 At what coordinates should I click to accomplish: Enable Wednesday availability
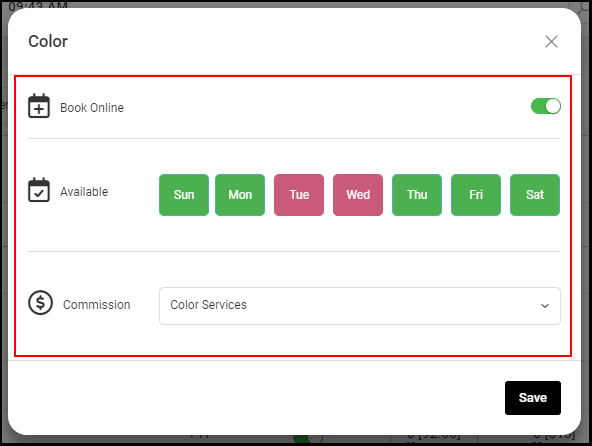click(358, 195)
